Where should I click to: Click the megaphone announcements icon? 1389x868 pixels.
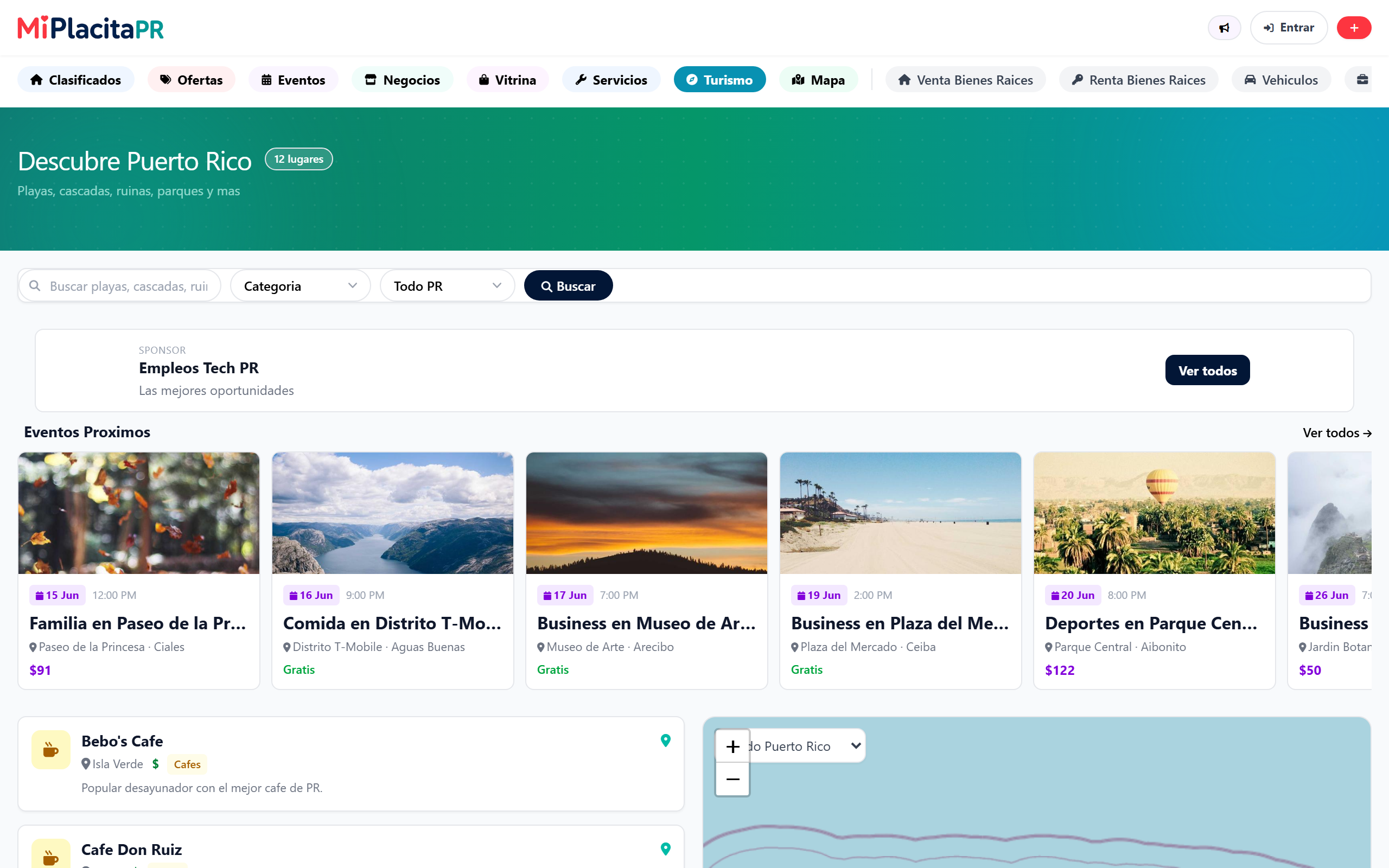tap(1224, 28)
